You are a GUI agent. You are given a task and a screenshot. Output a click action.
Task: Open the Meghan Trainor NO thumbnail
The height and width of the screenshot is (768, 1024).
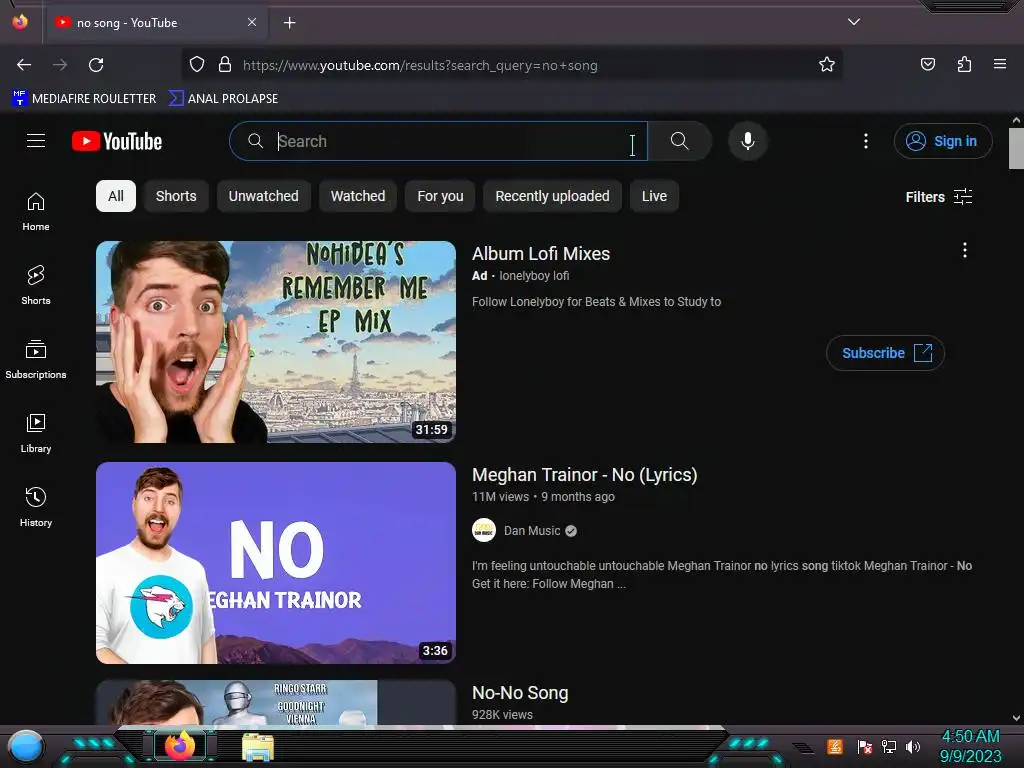[x=276, y=563]
